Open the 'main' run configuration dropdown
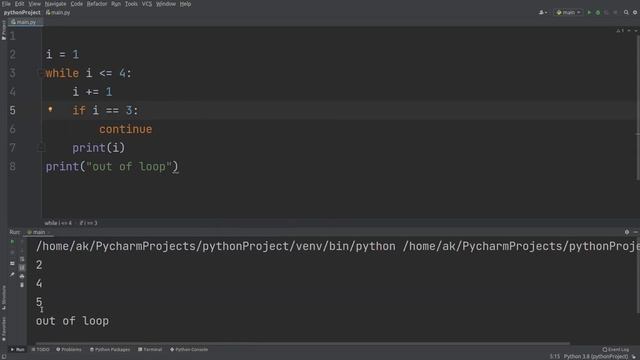Image resolution: width=640 pixels, height=360 pixels. pyautogui.click(x=568, y=13)
